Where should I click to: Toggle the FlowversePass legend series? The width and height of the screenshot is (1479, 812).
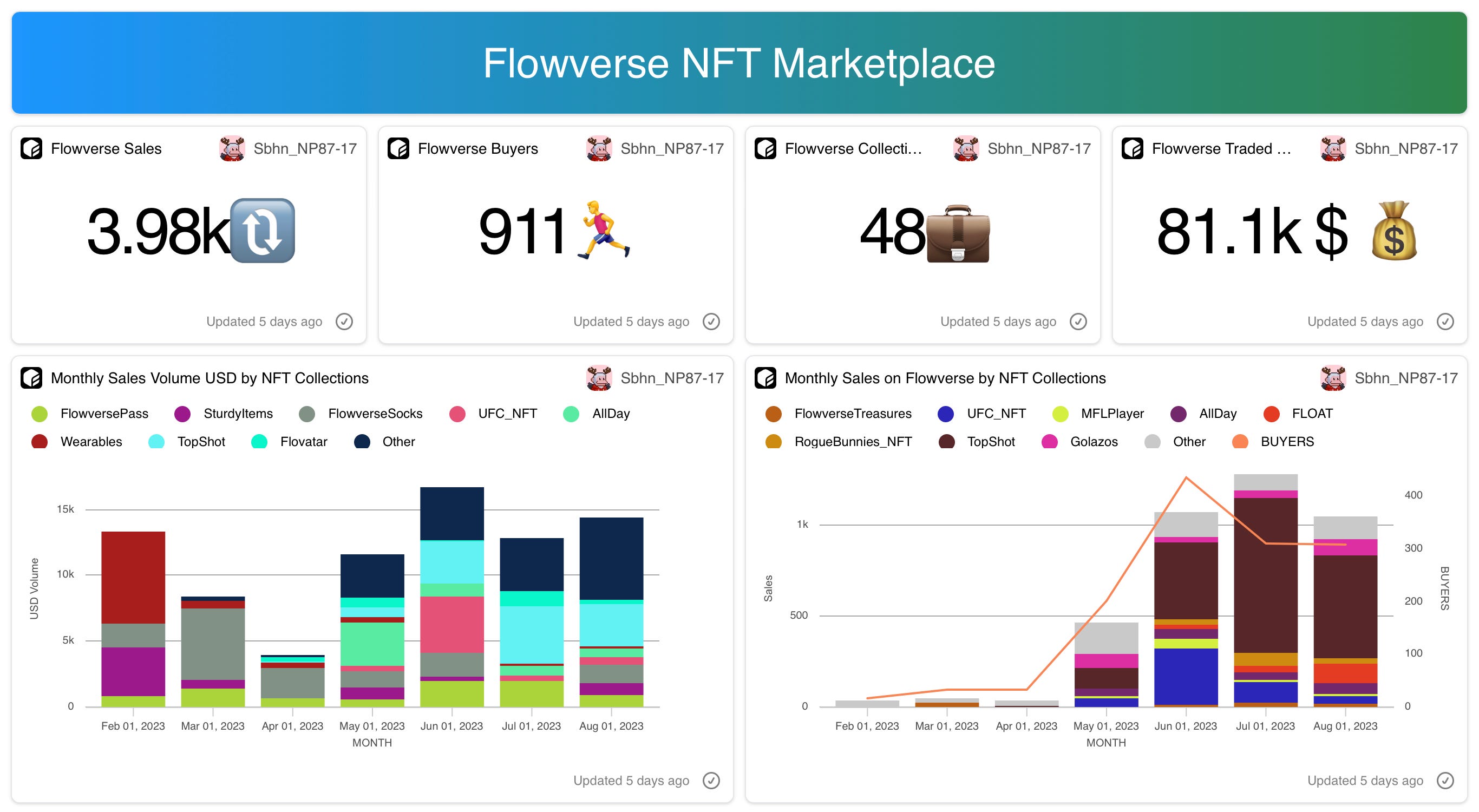[x=104, y=414]
